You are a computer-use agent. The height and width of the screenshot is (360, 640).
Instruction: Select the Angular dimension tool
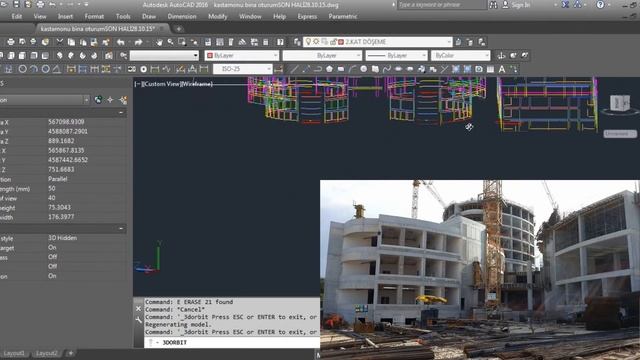57,69
